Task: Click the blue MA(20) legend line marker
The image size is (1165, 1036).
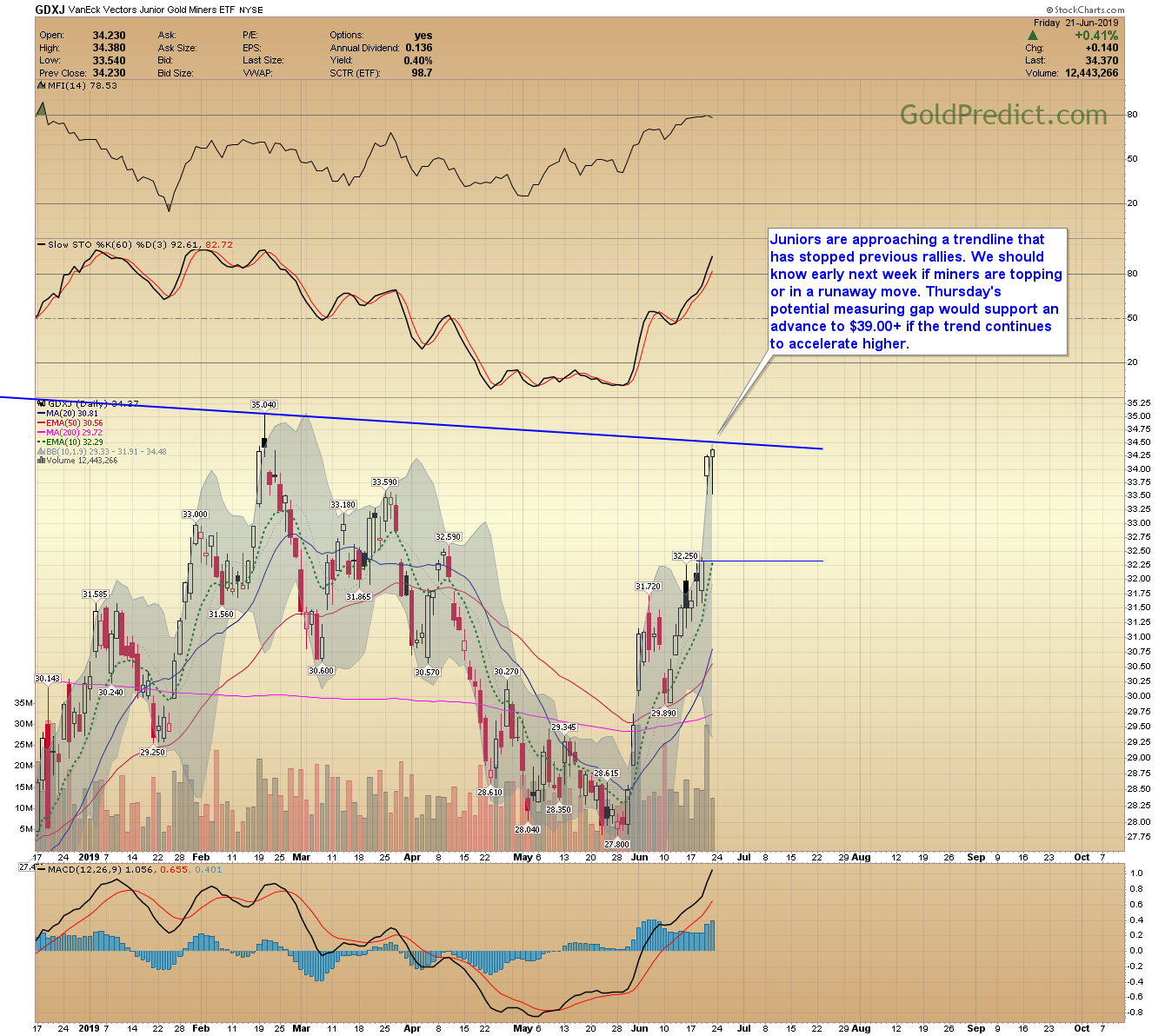Action: tap(40, 414)
